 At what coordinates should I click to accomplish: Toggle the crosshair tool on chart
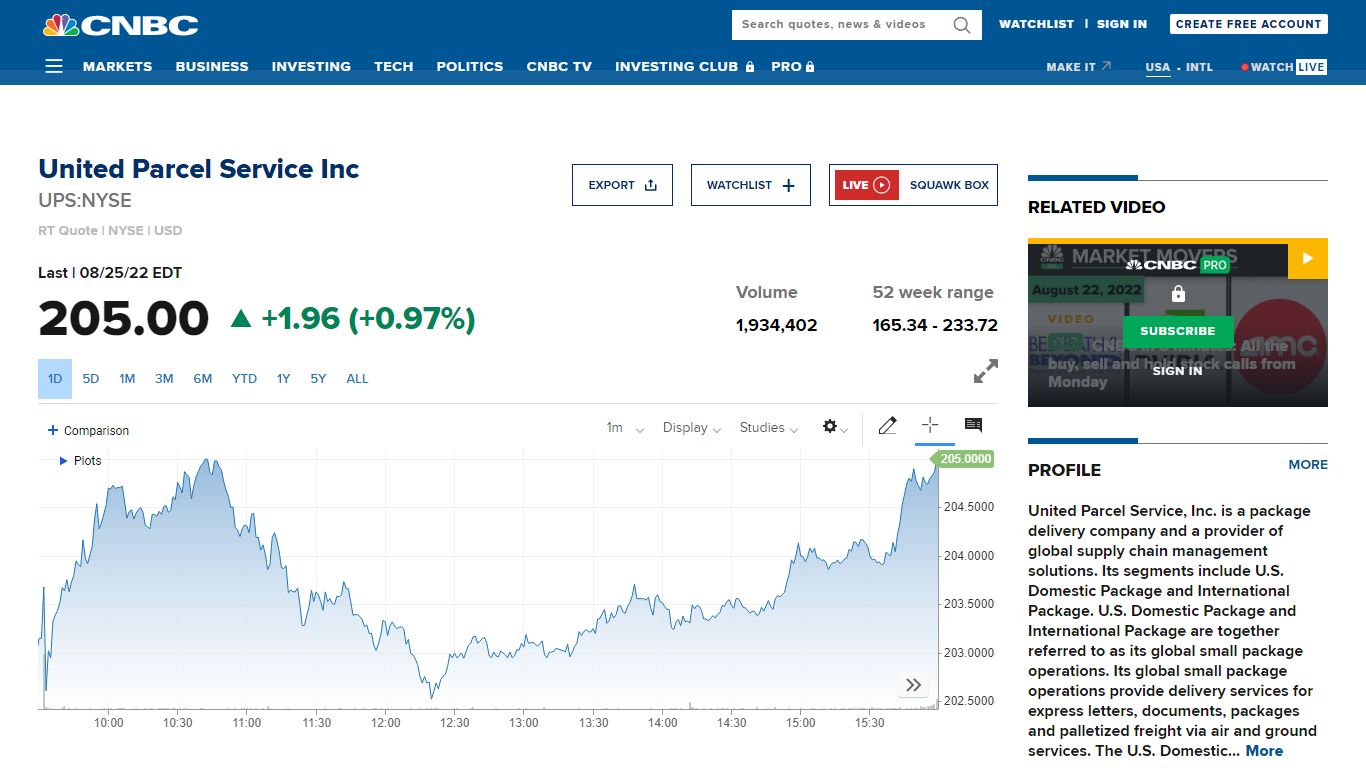(x=929, y=425)
